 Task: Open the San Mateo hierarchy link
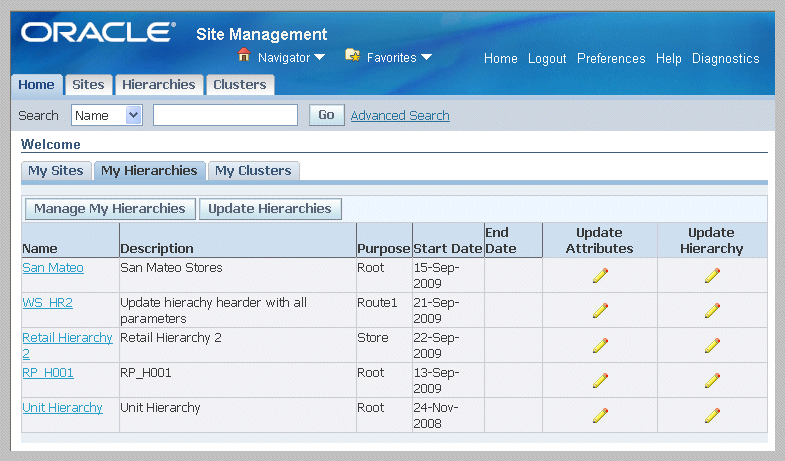pos(53,268)
